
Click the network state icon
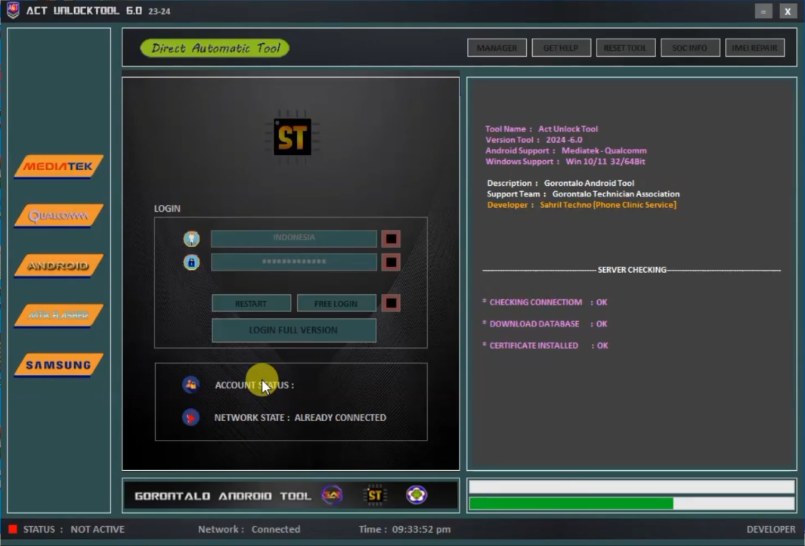(x=191, y=418)
